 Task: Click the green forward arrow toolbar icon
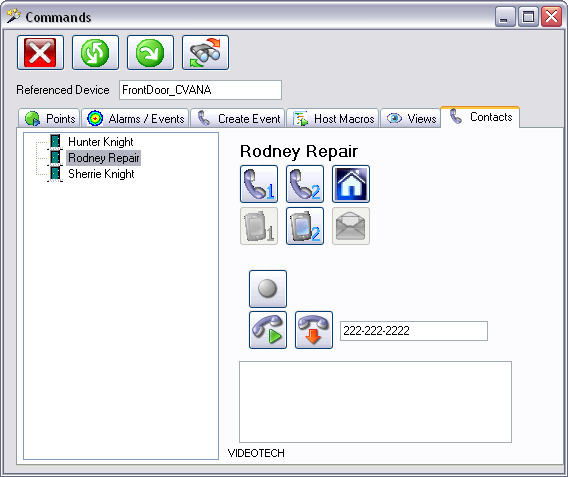point(150,53)
